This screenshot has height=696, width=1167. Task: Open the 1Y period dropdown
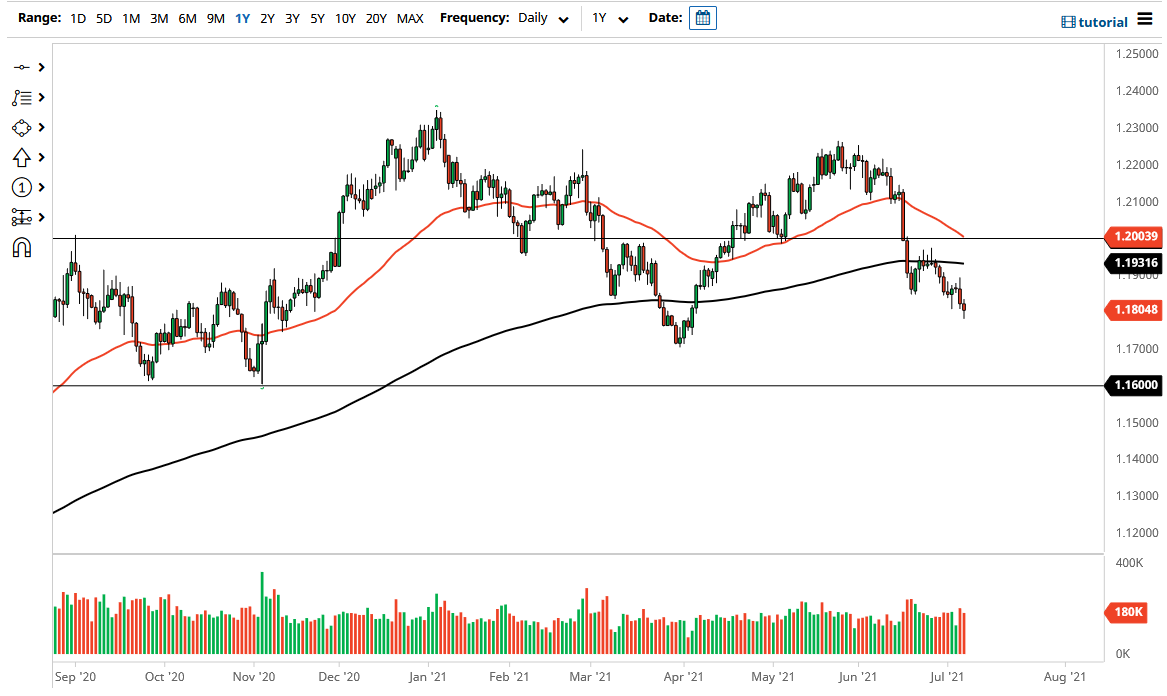coord(609,18)
